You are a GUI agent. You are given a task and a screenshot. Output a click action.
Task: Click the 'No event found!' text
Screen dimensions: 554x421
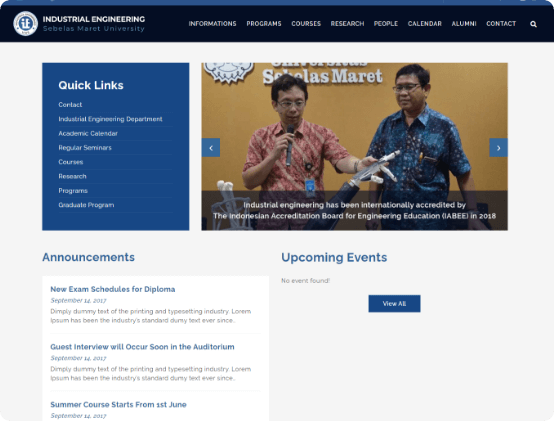tap(306, 281)
